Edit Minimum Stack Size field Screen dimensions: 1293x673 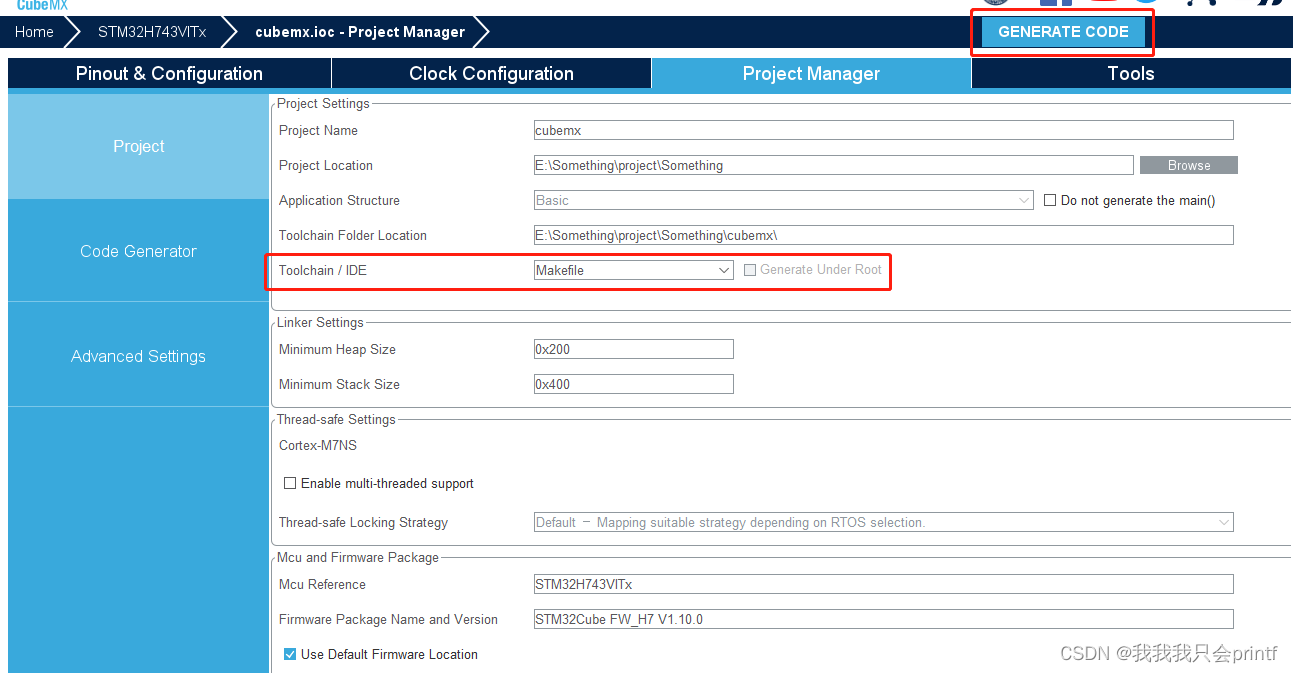coord(633,384)
